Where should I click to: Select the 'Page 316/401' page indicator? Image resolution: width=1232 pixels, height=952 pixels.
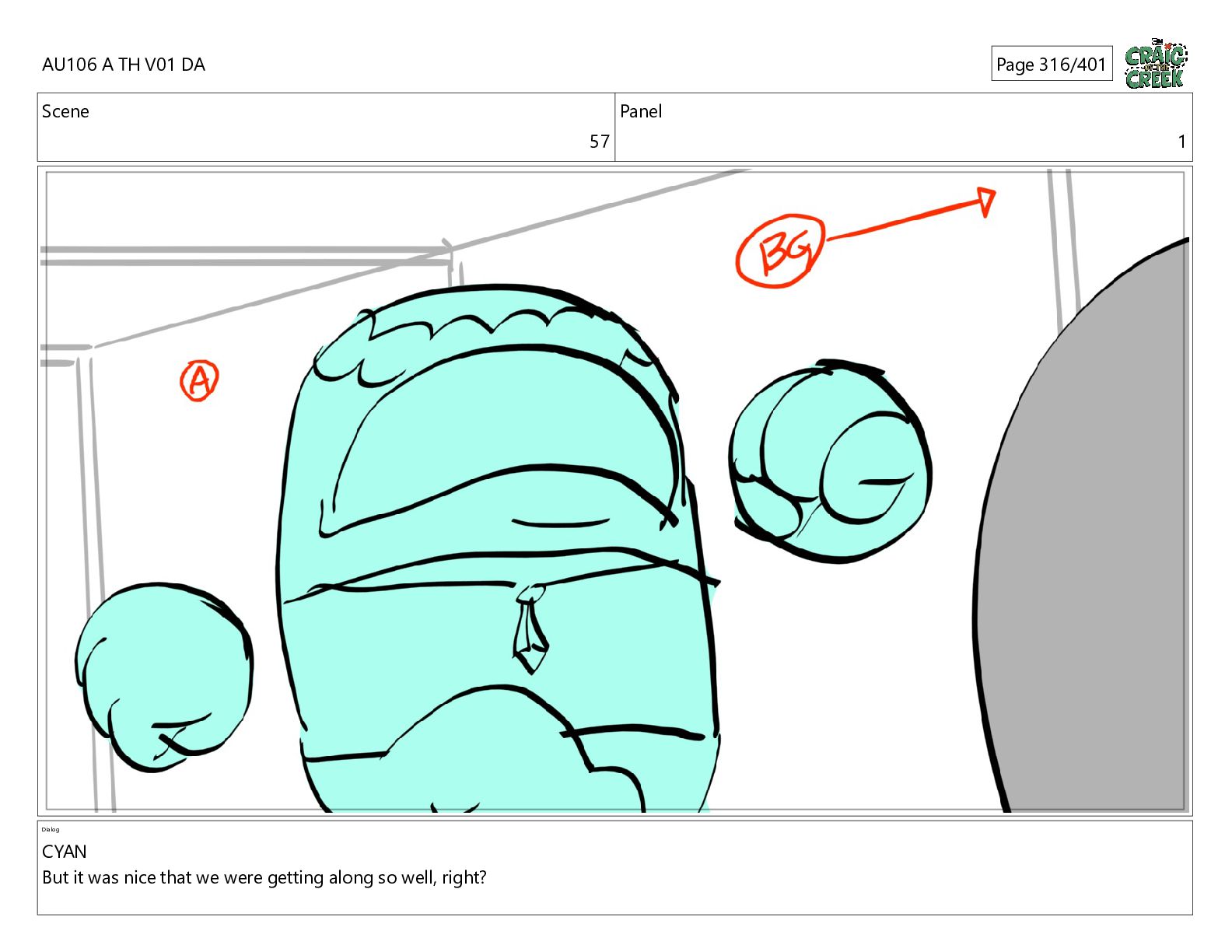click(x=1052, y=64)
